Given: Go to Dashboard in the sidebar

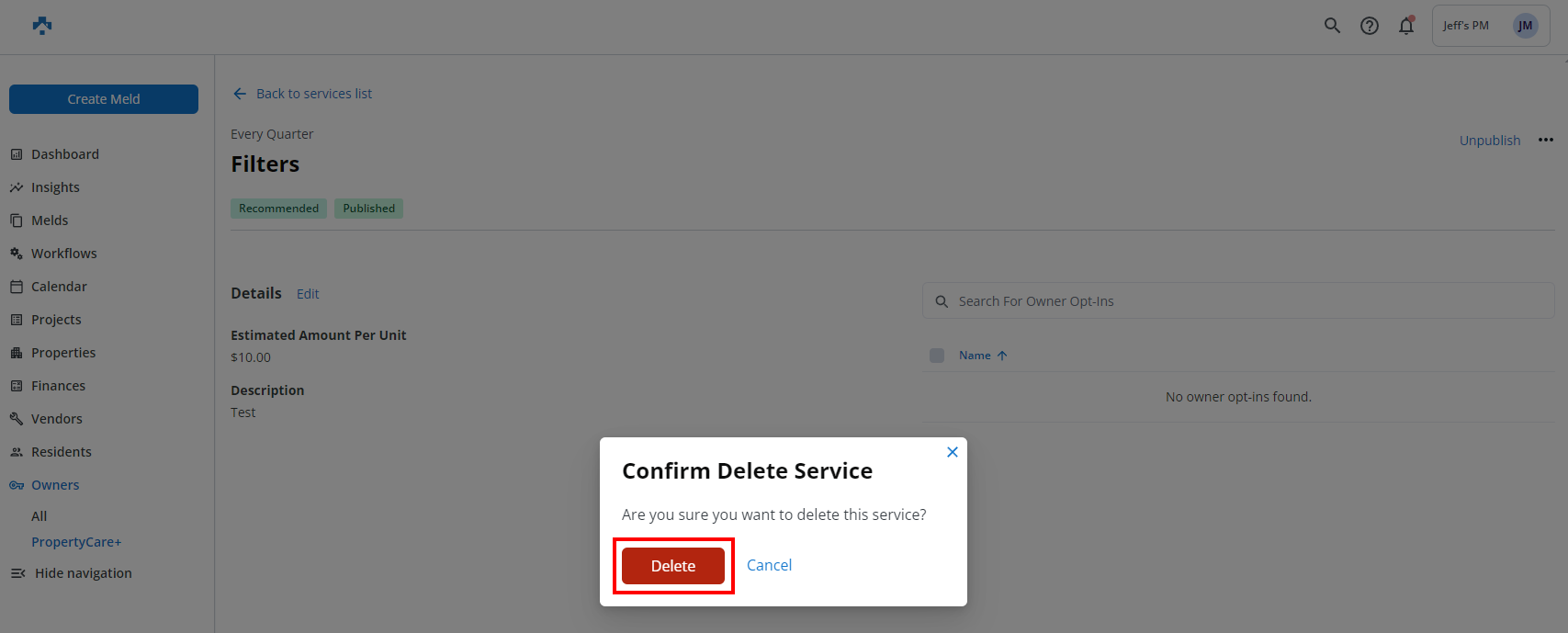Looking at the screenshot, I should coord(64,154).
